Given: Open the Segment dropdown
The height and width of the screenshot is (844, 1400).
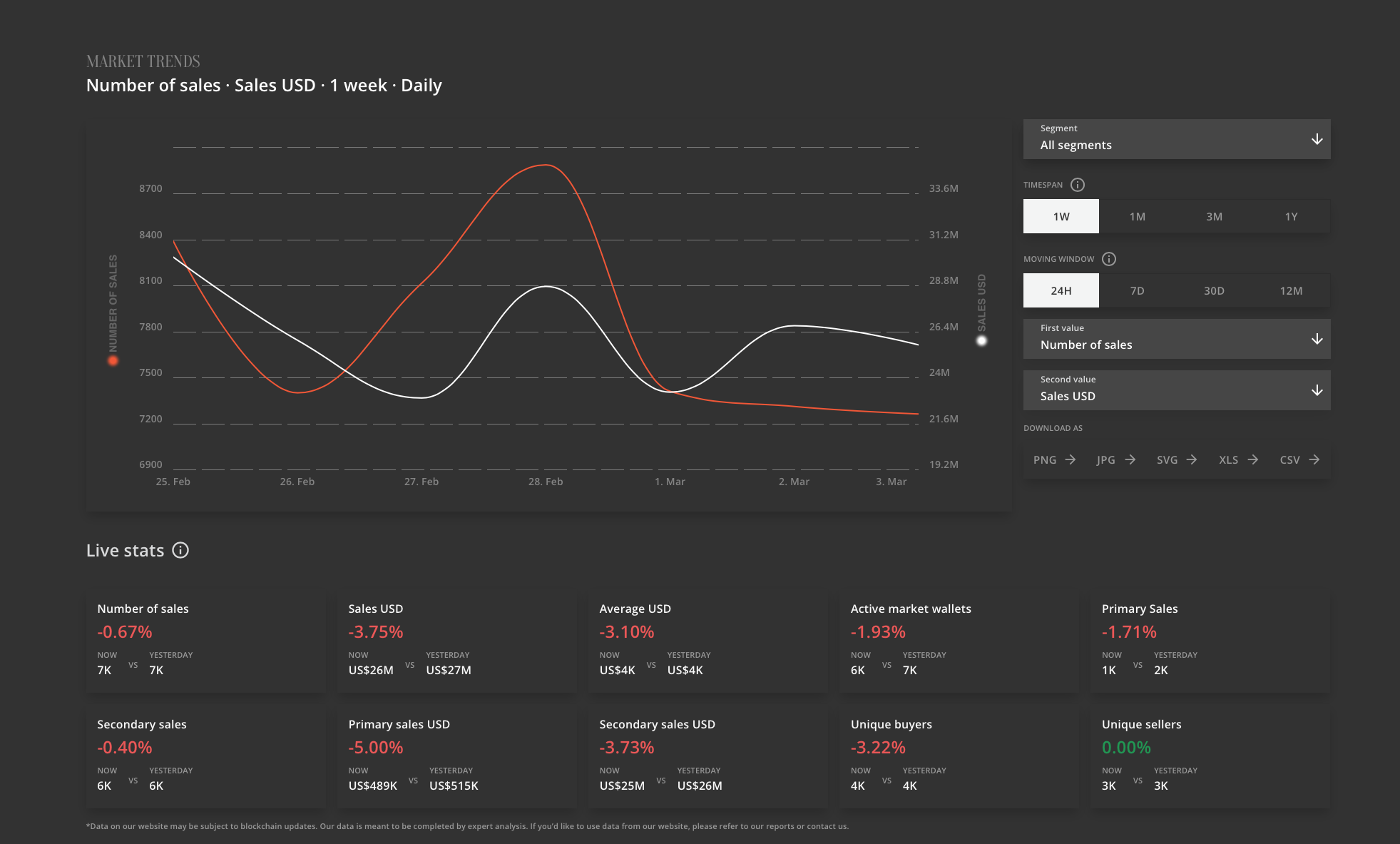Looking at the screenshot, I should [1177, 139].
